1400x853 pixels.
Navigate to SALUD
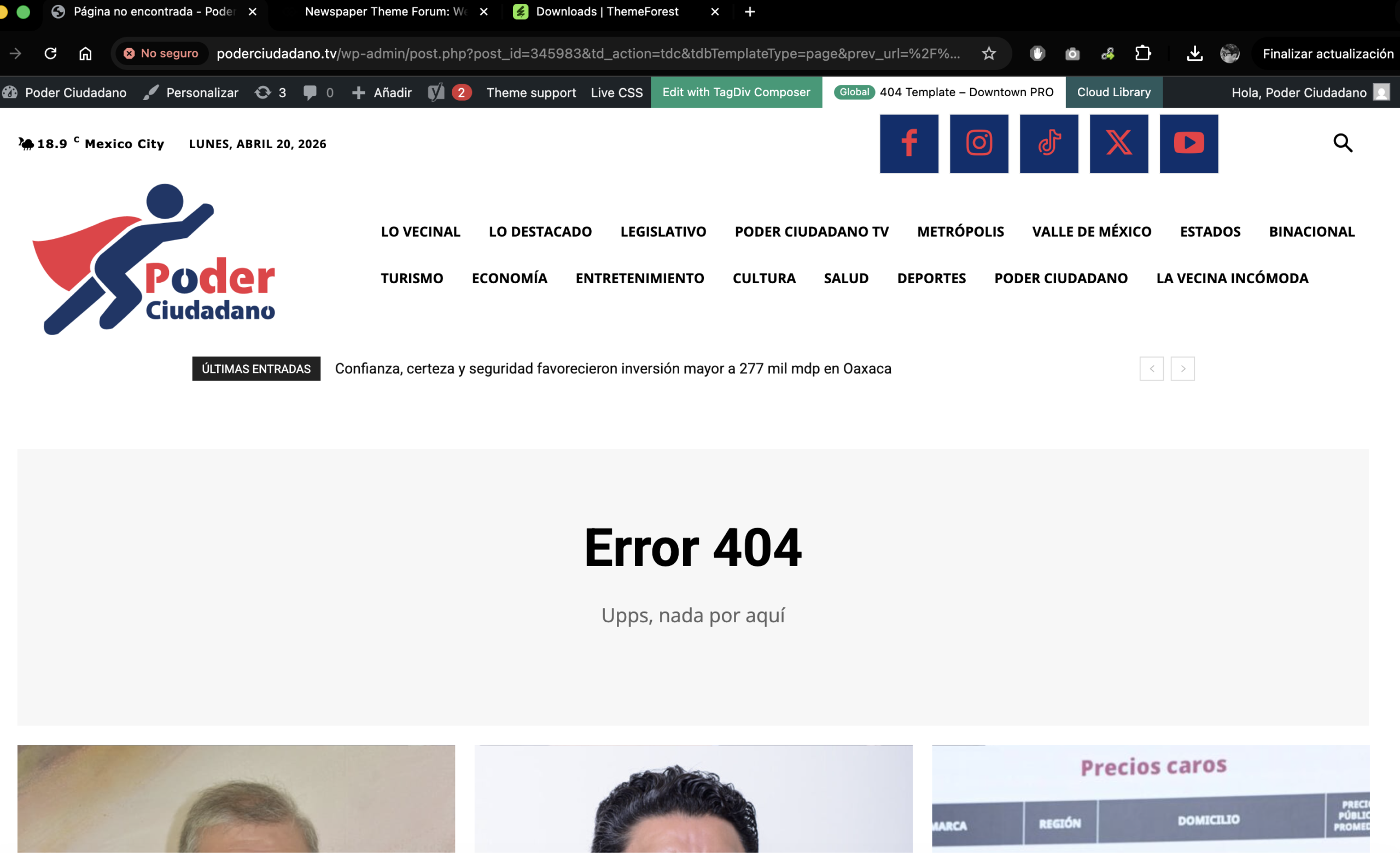(x=846, y=278)
